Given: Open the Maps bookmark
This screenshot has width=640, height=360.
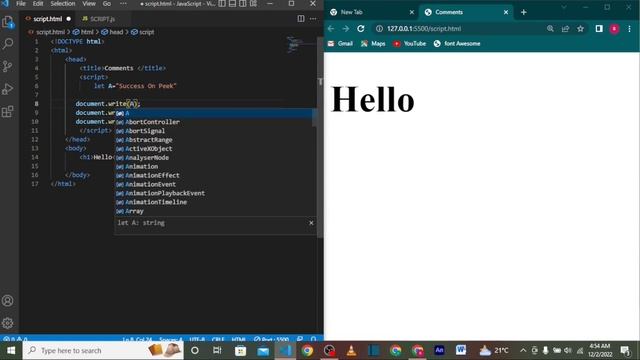Looking at the screenshot, I should (x=373, y=44).
